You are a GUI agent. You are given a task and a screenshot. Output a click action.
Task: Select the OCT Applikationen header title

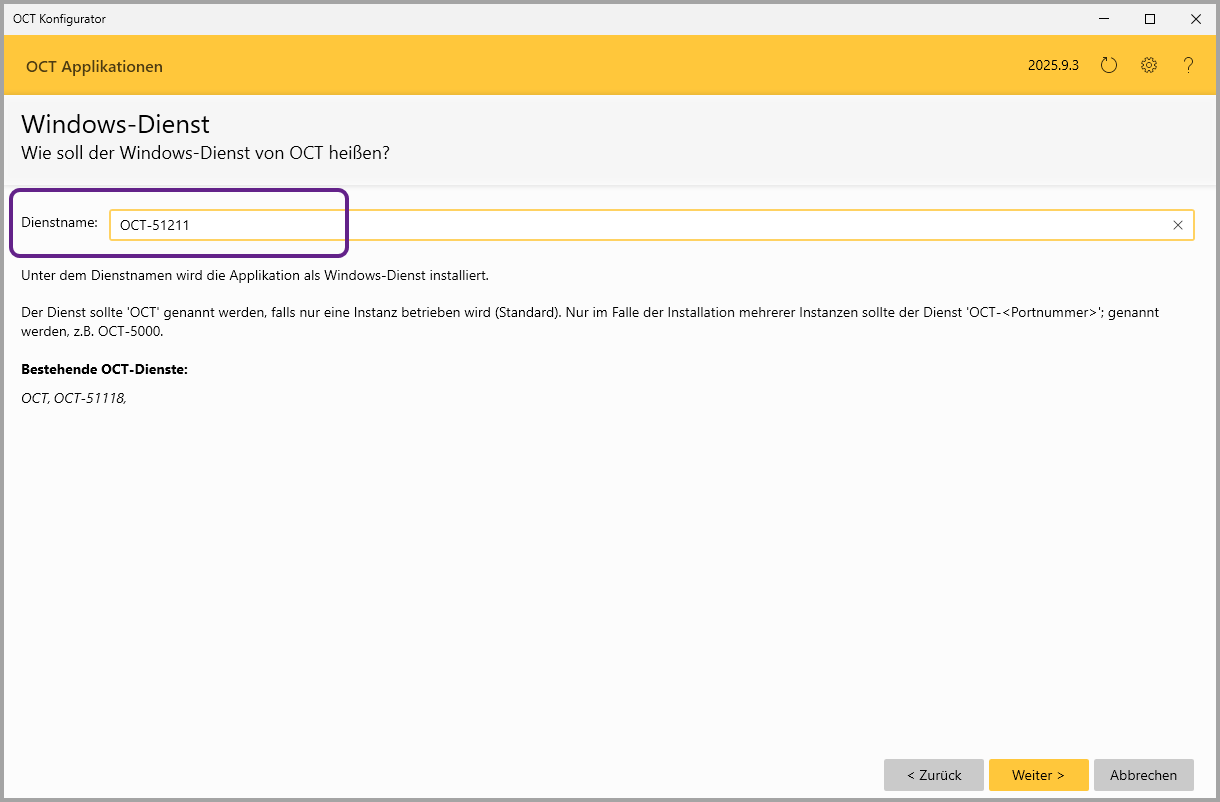point(94,67)
